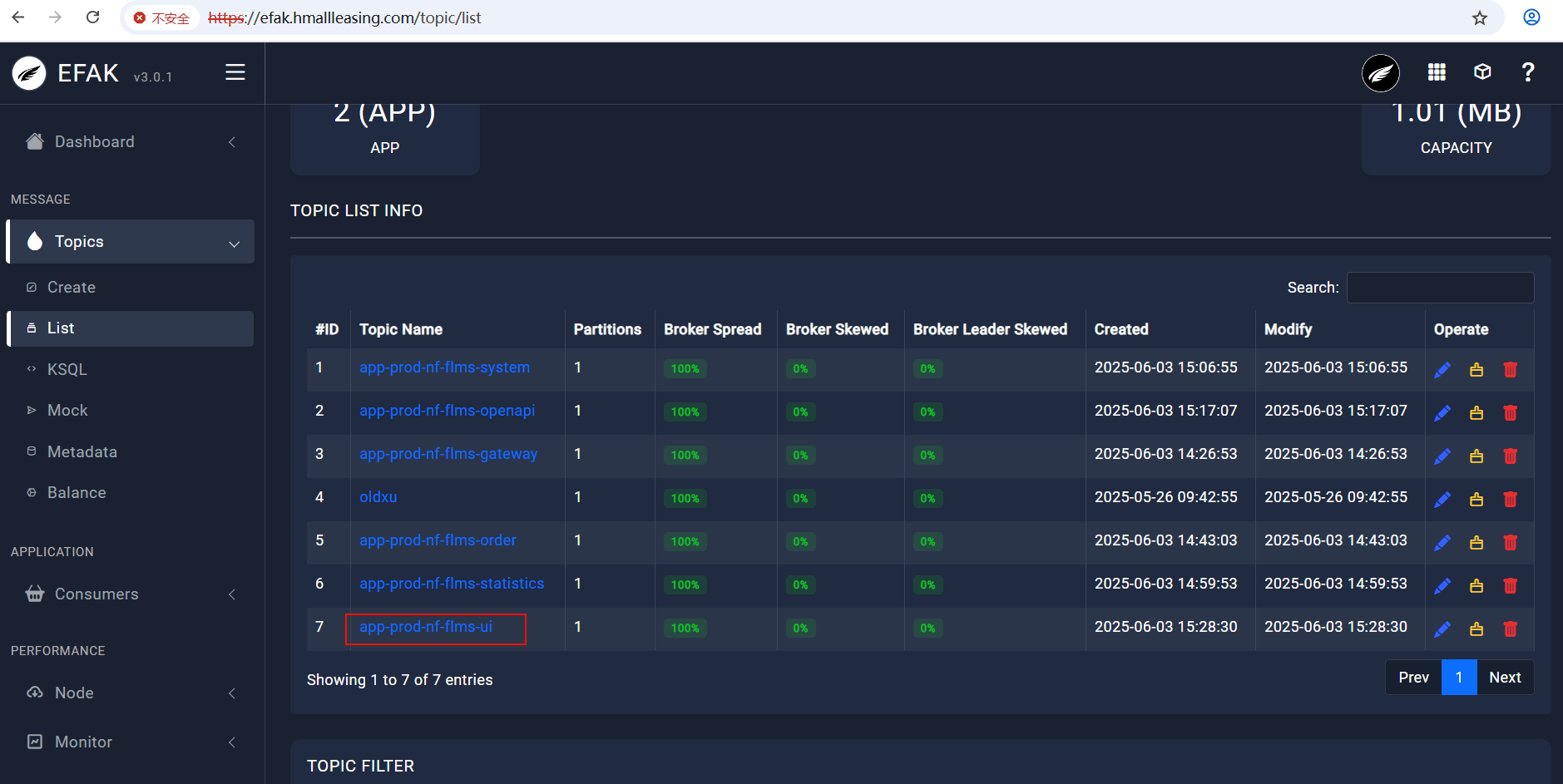Image resolution: width=1563 pixels, height=784 pixels.
Task: Click the yellow clean icon for app-prod-nf-flms-gateway
Action: point(1476,456)
